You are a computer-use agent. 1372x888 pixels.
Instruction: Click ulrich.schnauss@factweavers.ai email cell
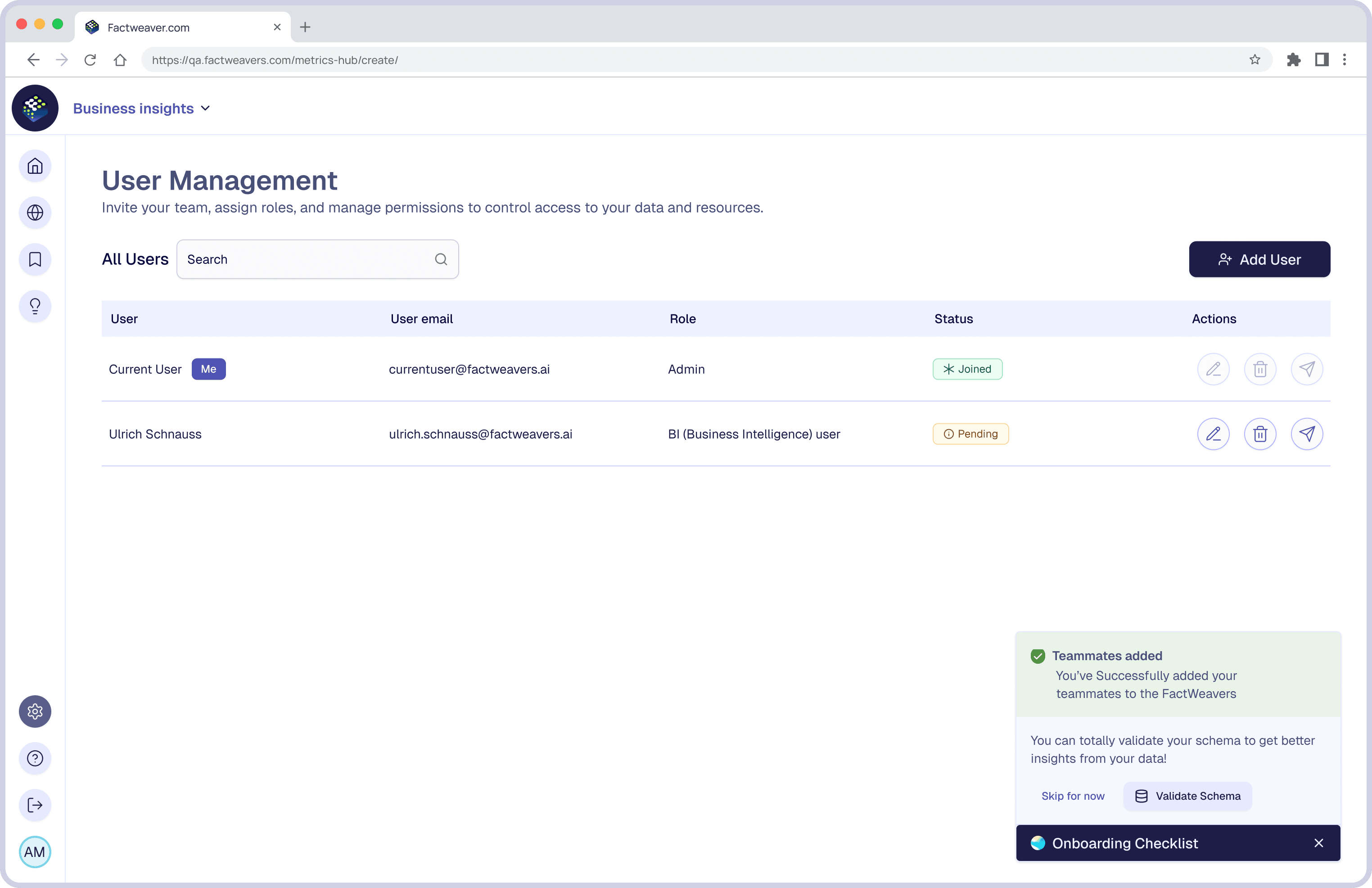[480, 434]
